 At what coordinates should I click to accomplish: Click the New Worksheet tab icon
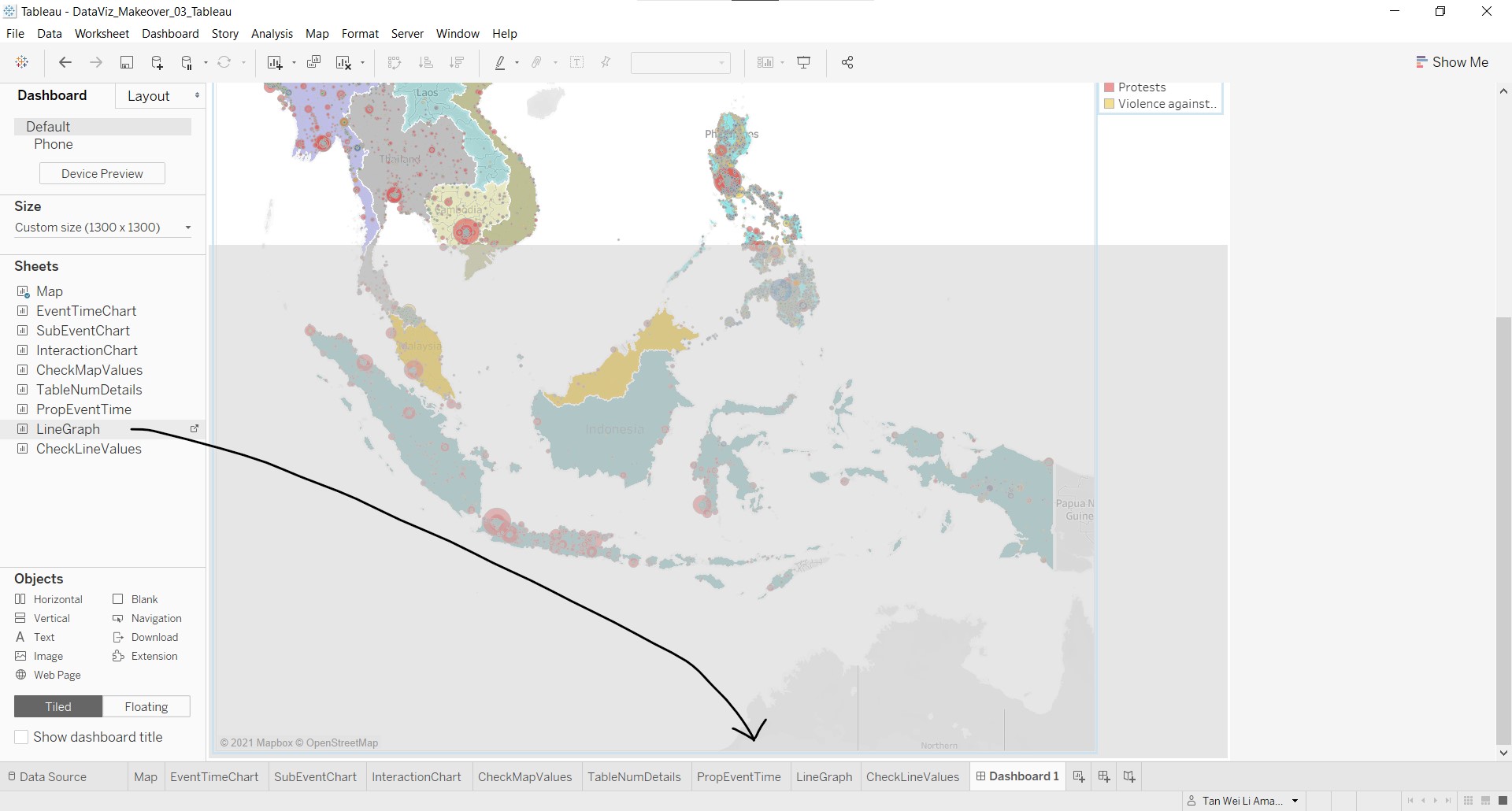[x=1079, y=777]
